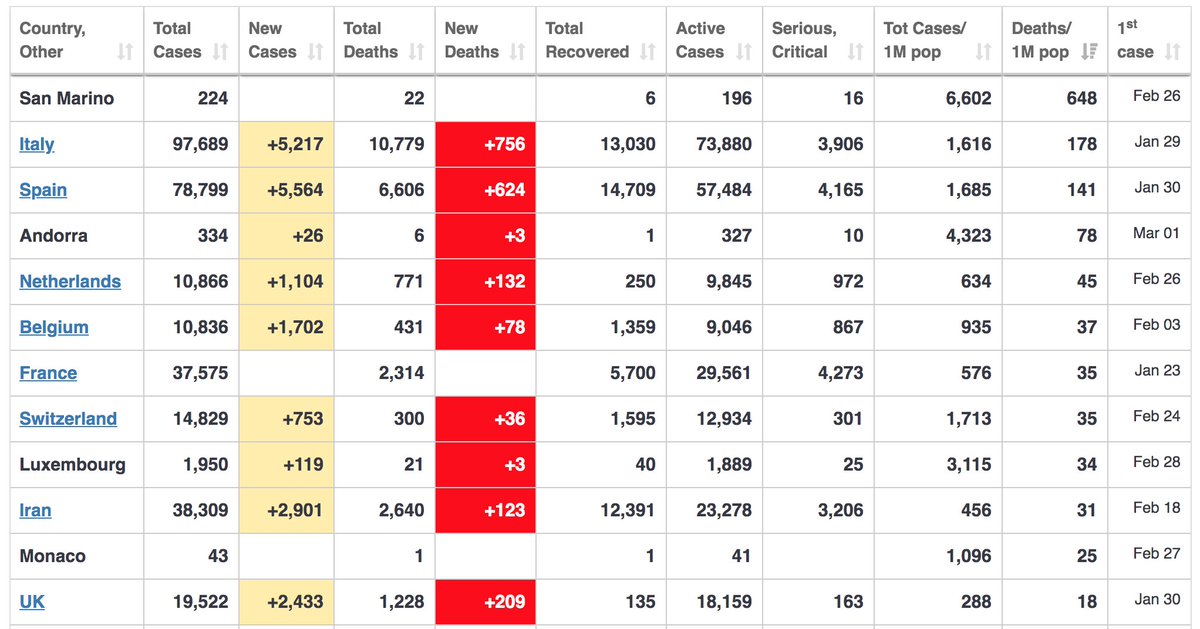1200x629 pixels.
Task: Sort by Country, Other column arrows
Action: click(125, 52)
